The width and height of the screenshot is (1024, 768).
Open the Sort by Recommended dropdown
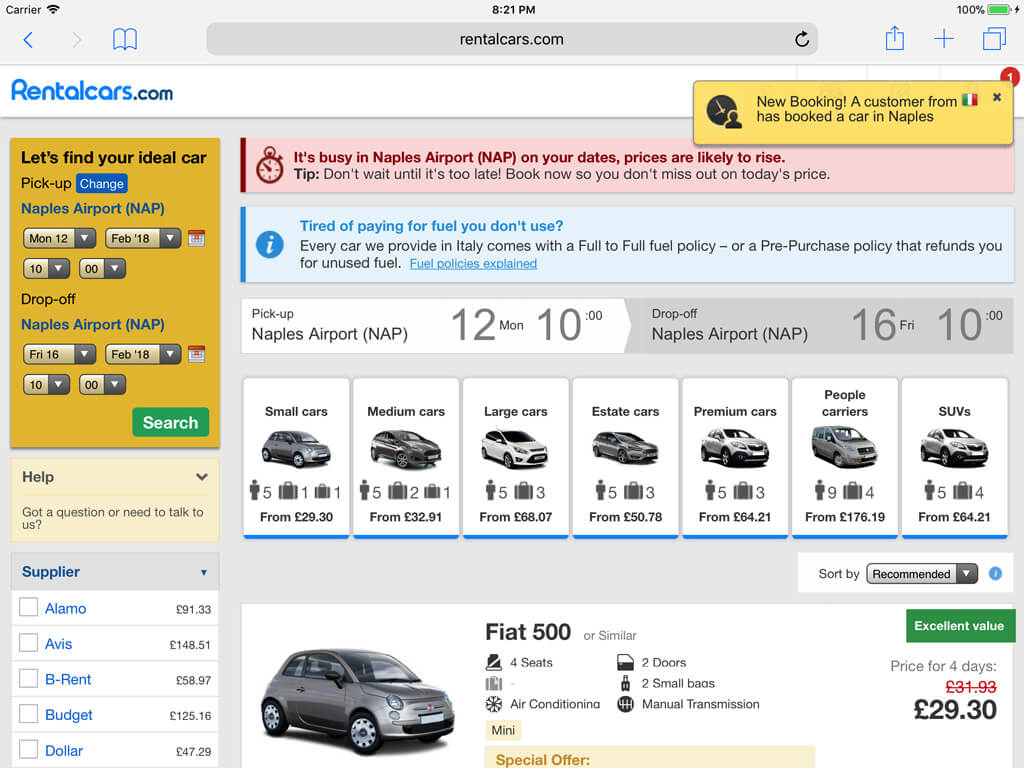pos(922,574)
